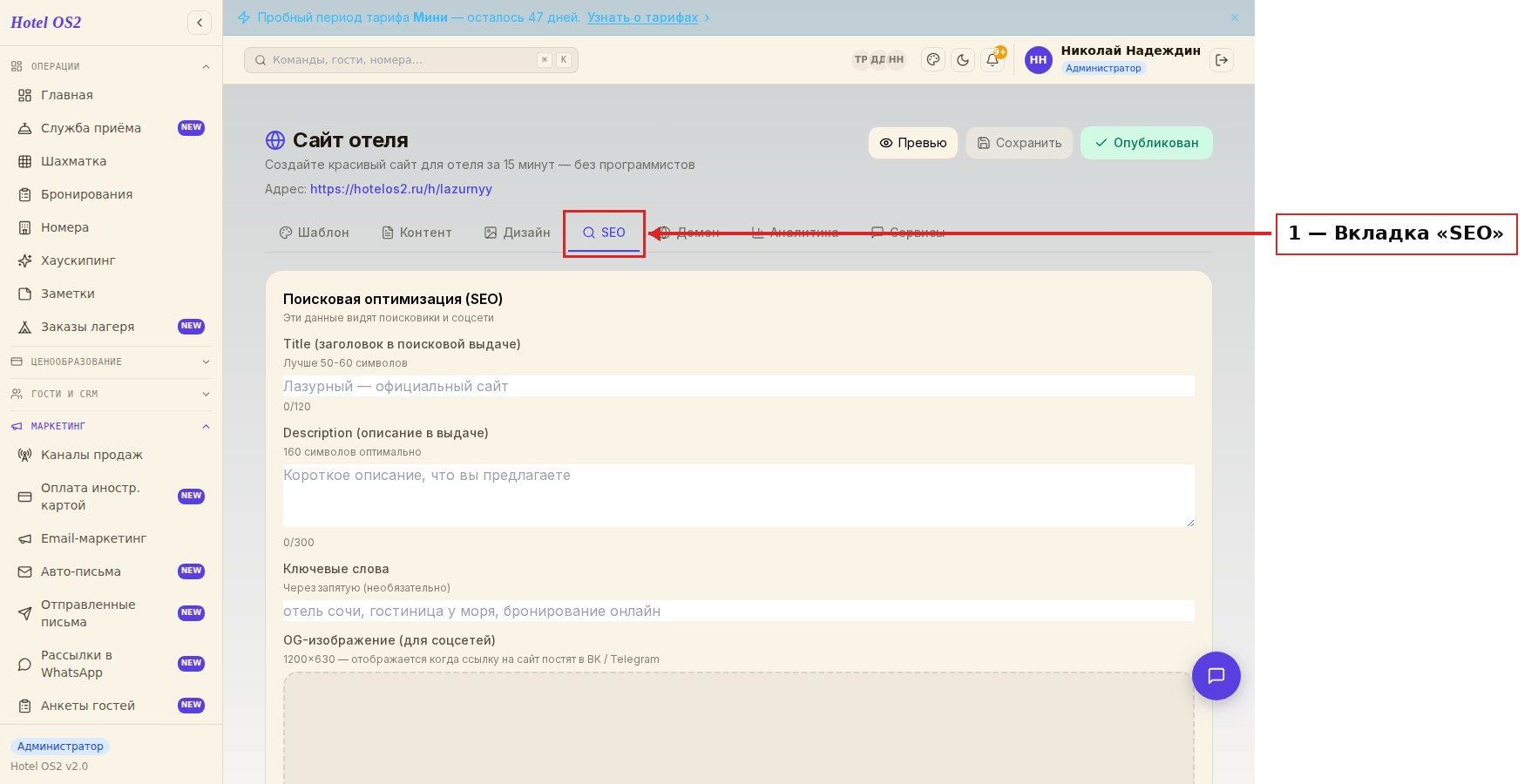Collapse the МАРКЕТИНГ section
1538x784 pixels.
click(111, 426)
